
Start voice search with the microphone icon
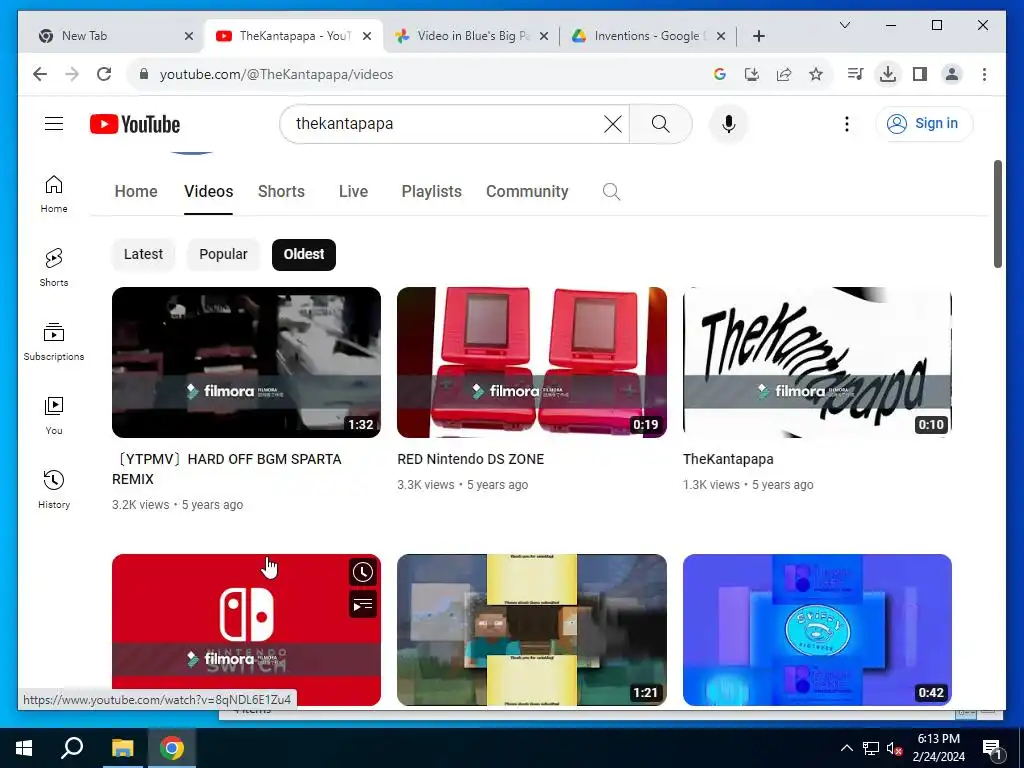729,123
